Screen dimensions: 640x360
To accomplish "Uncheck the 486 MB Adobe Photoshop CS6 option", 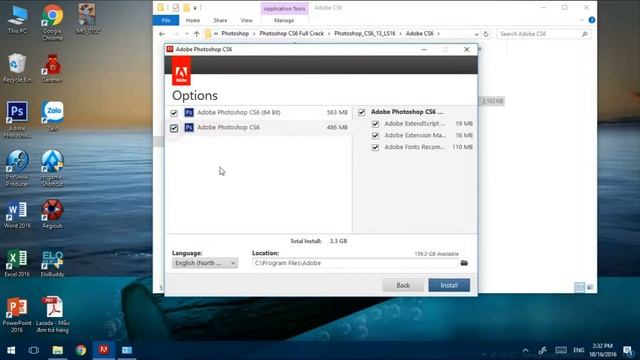I will coord(174,128).
